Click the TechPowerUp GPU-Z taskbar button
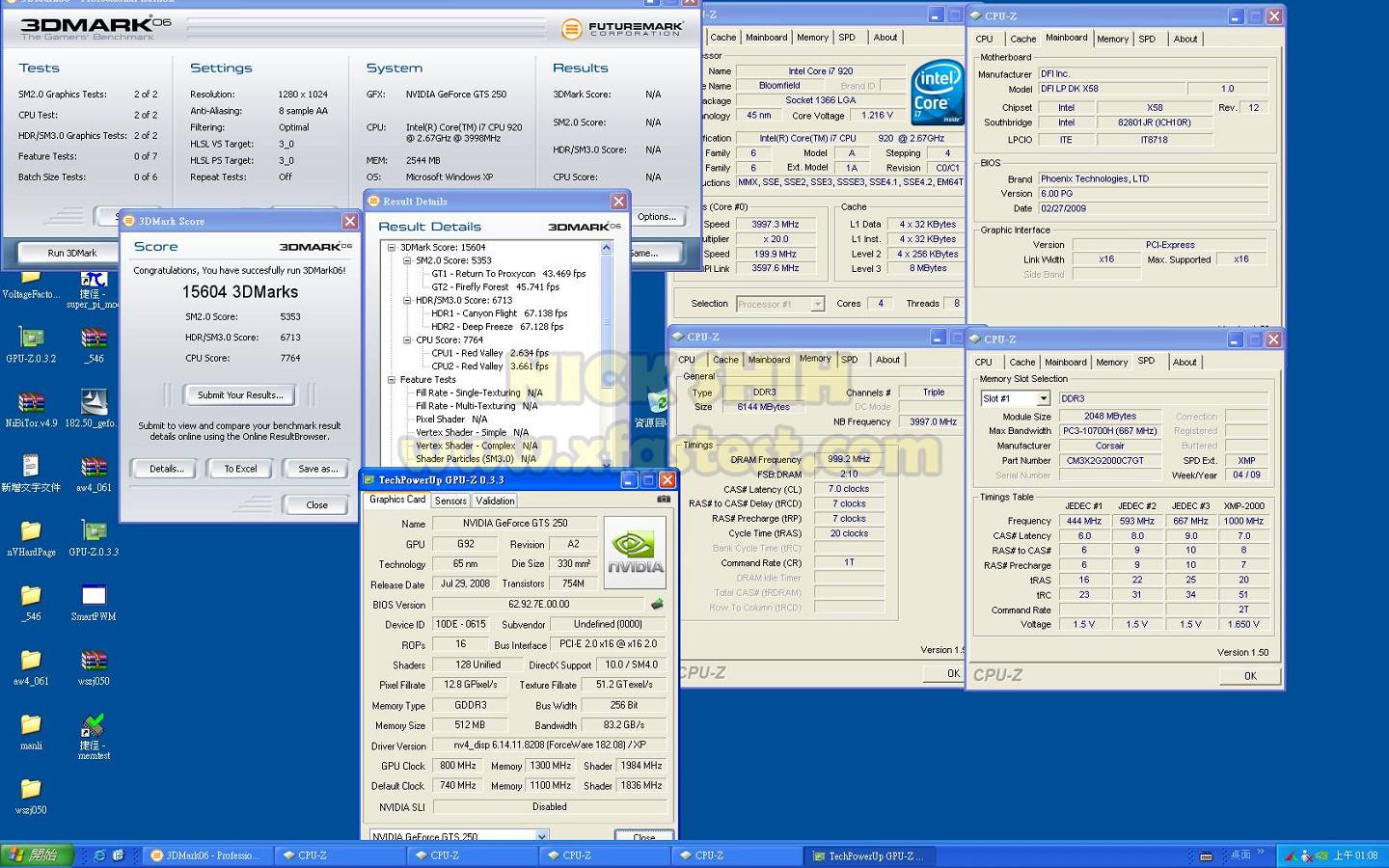The width and height of the screenshot is (1389, 868). (868, 855)
